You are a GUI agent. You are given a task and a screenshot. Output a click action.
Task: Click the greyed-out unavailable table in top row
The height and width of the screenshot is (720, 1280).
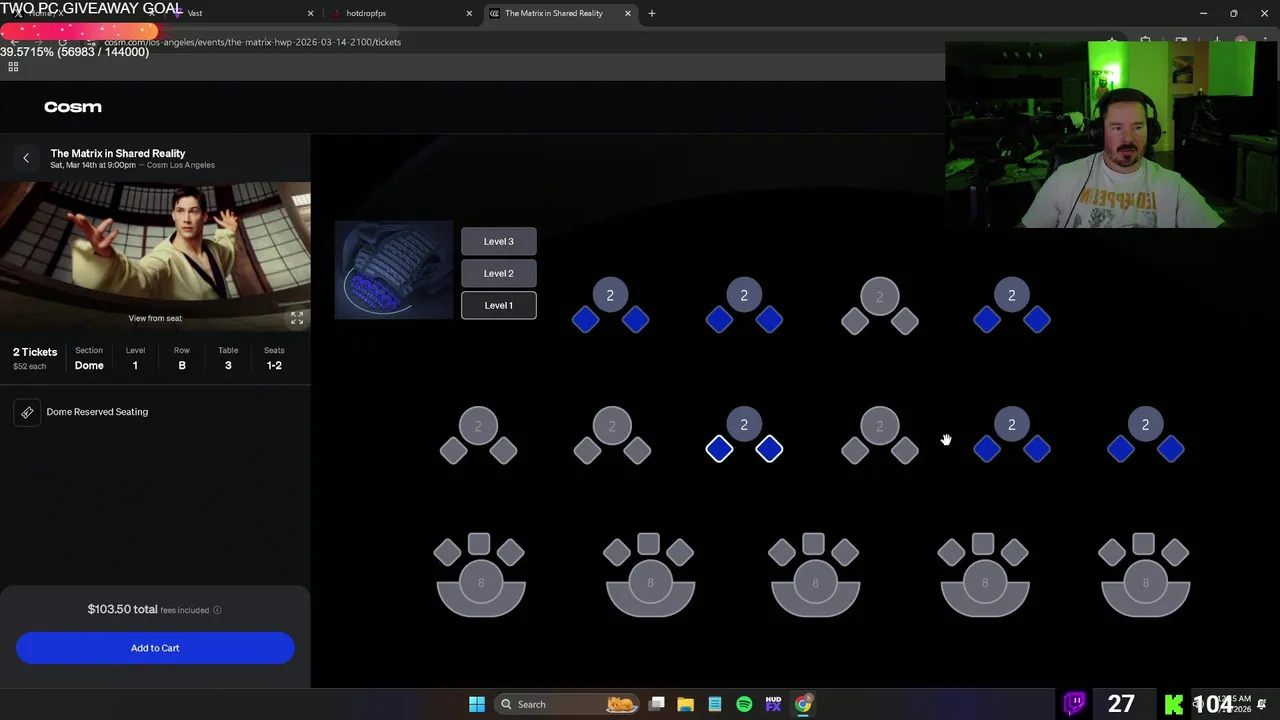point(880,296)
